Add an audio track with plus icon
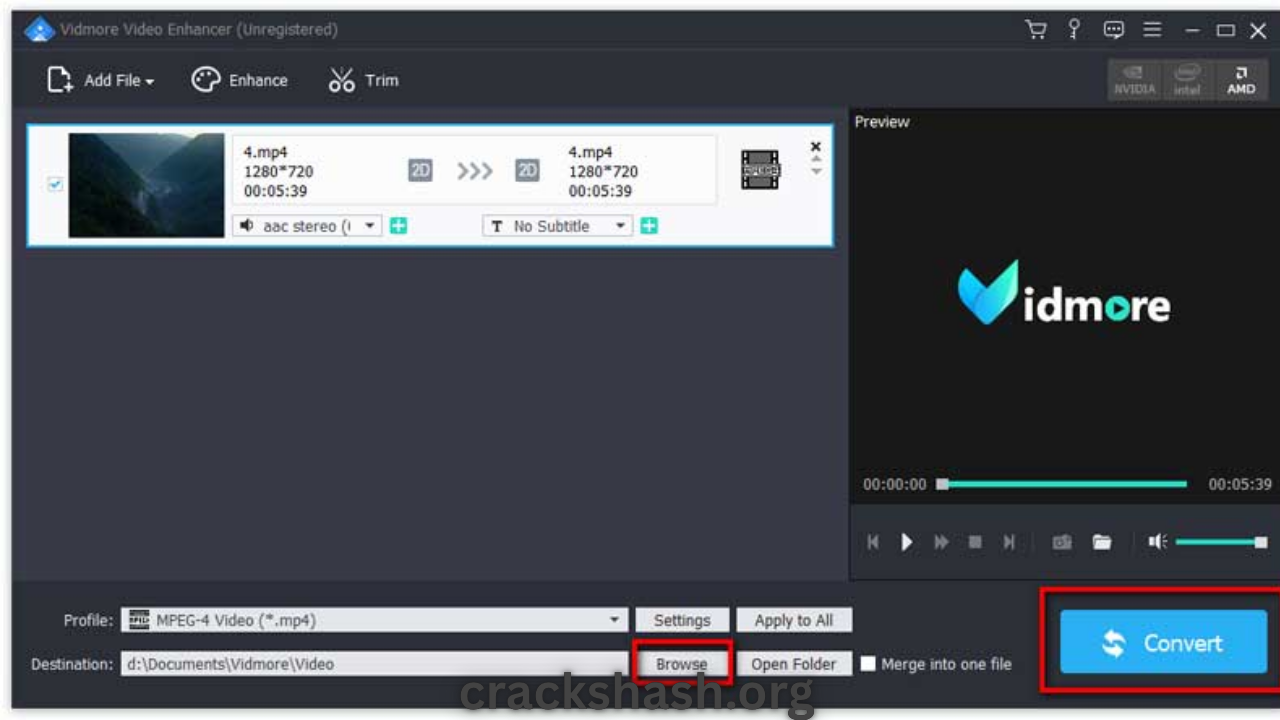Screen dimensions: 1280x720 (x=398, y=226)
